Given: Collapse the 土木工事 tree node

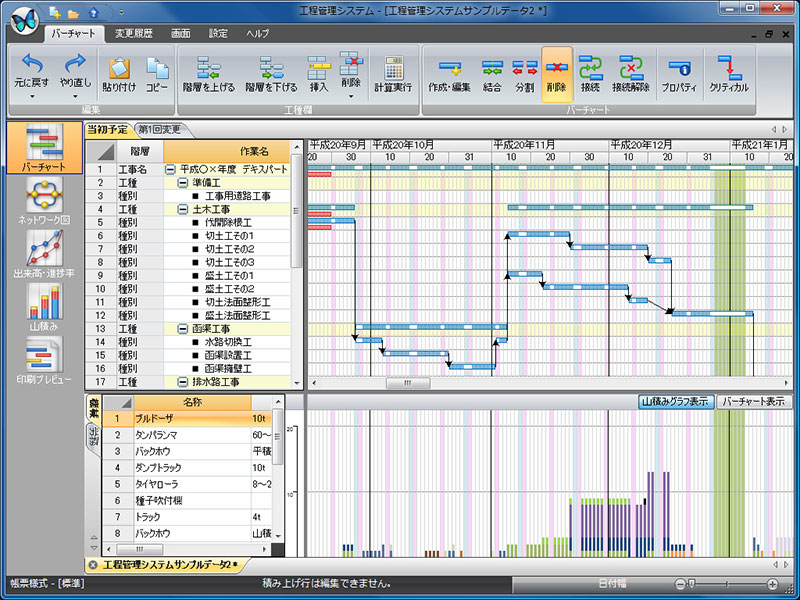Looking at the screenshot, I should [x=183, y=210].
